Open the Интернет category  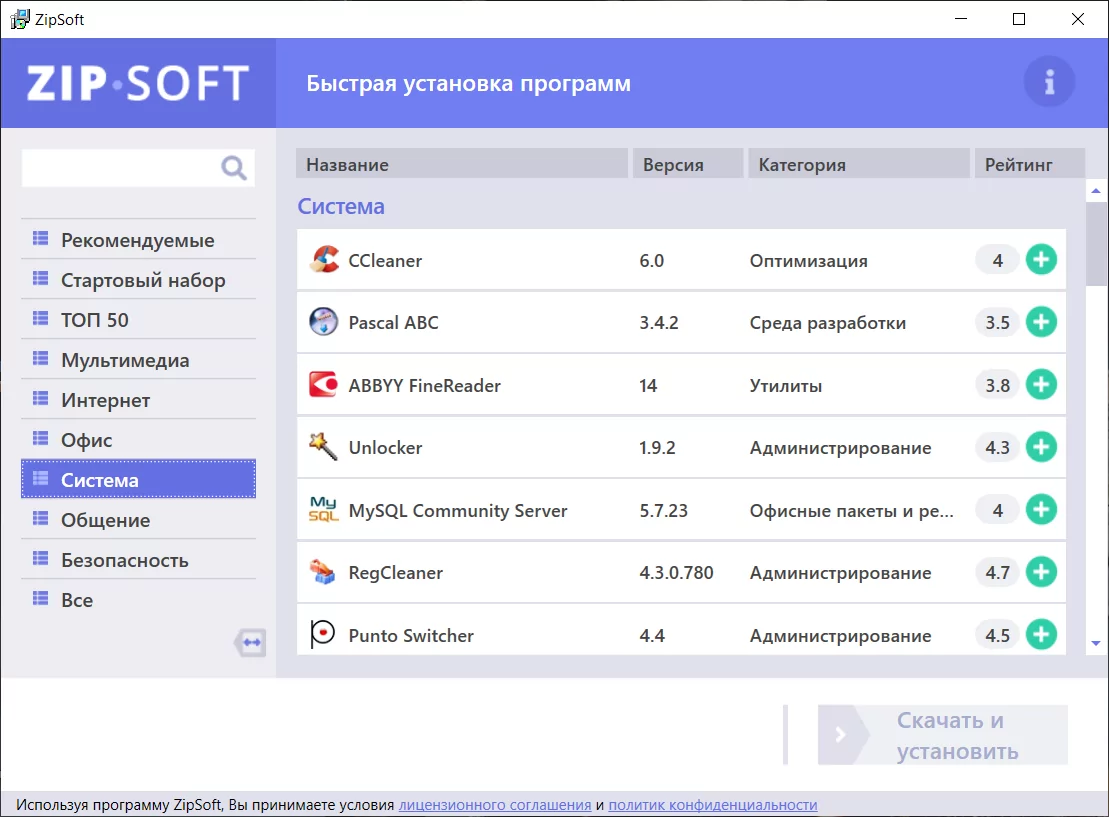139,400
